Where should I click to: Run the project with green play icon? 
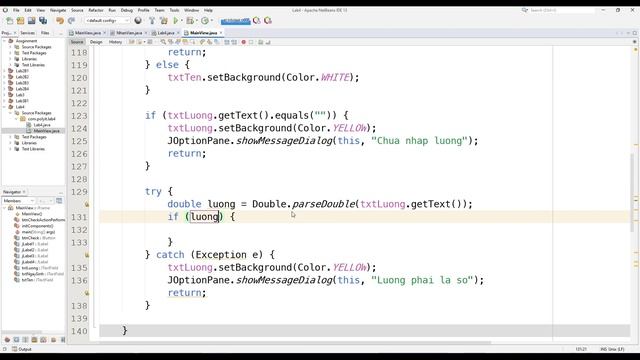click(x=176, y=20)
